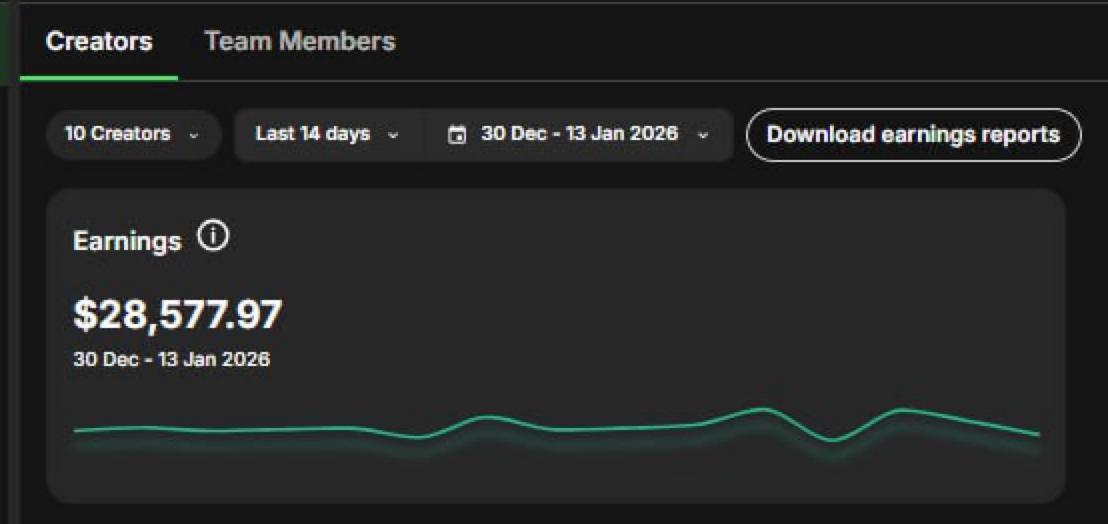
Task: Click the highest peak of the earnings chart
Action: click(763, 409)
